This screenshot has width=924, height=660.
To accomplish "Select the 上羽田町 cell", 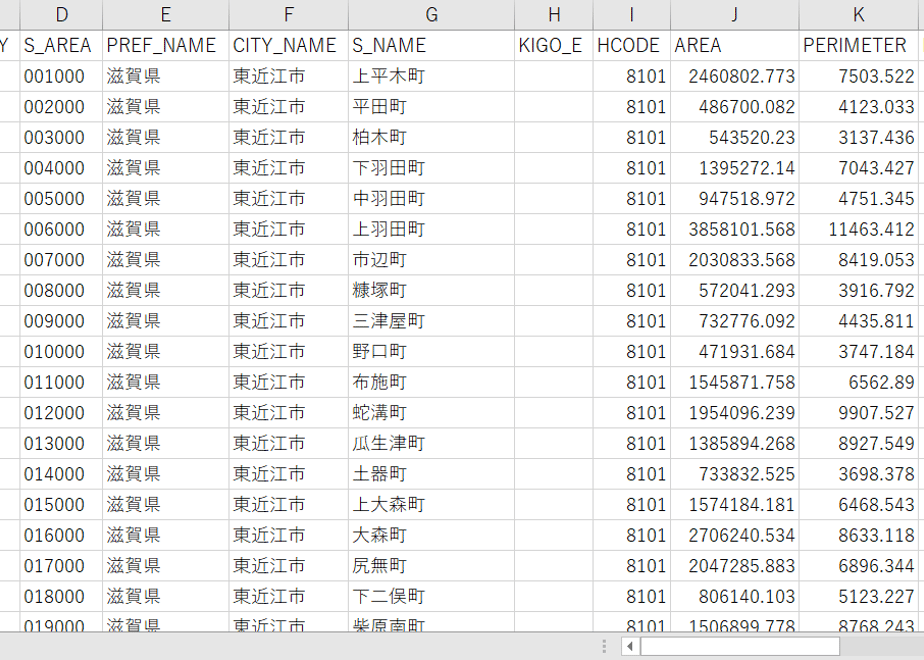I will point(431,229).
